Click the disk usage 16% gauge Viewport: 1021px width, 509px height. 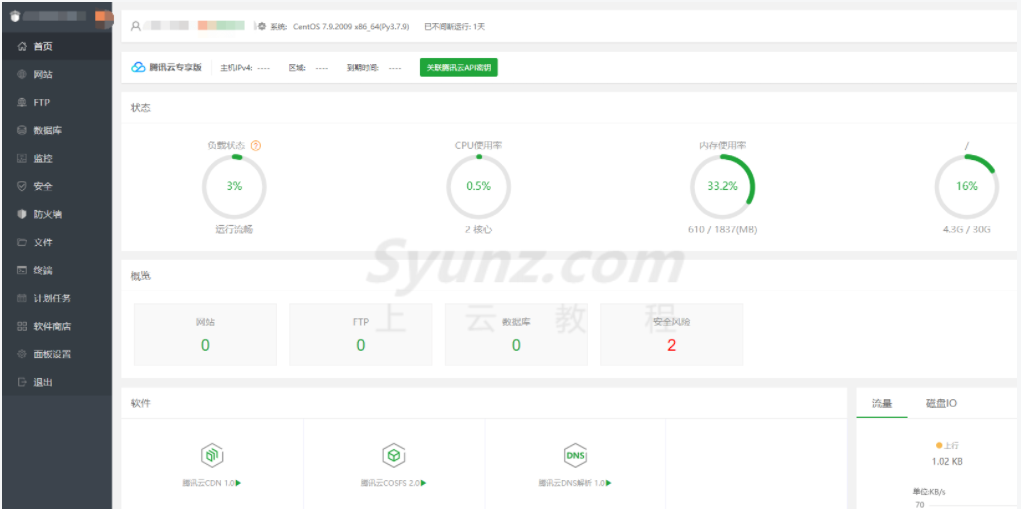click(x=966, y=186)
